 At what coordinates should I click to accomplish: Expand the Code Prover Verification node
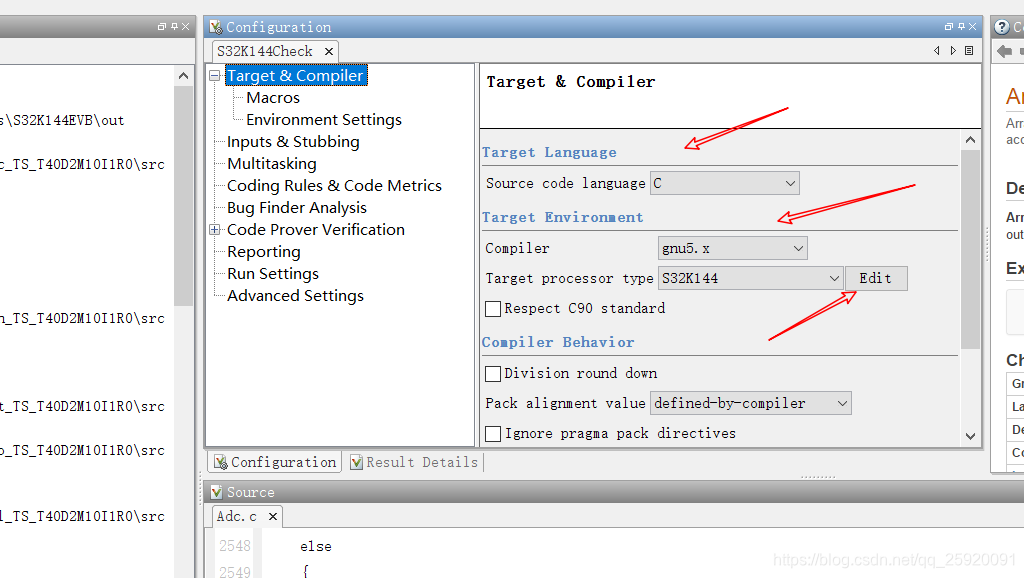click(214, 230)
